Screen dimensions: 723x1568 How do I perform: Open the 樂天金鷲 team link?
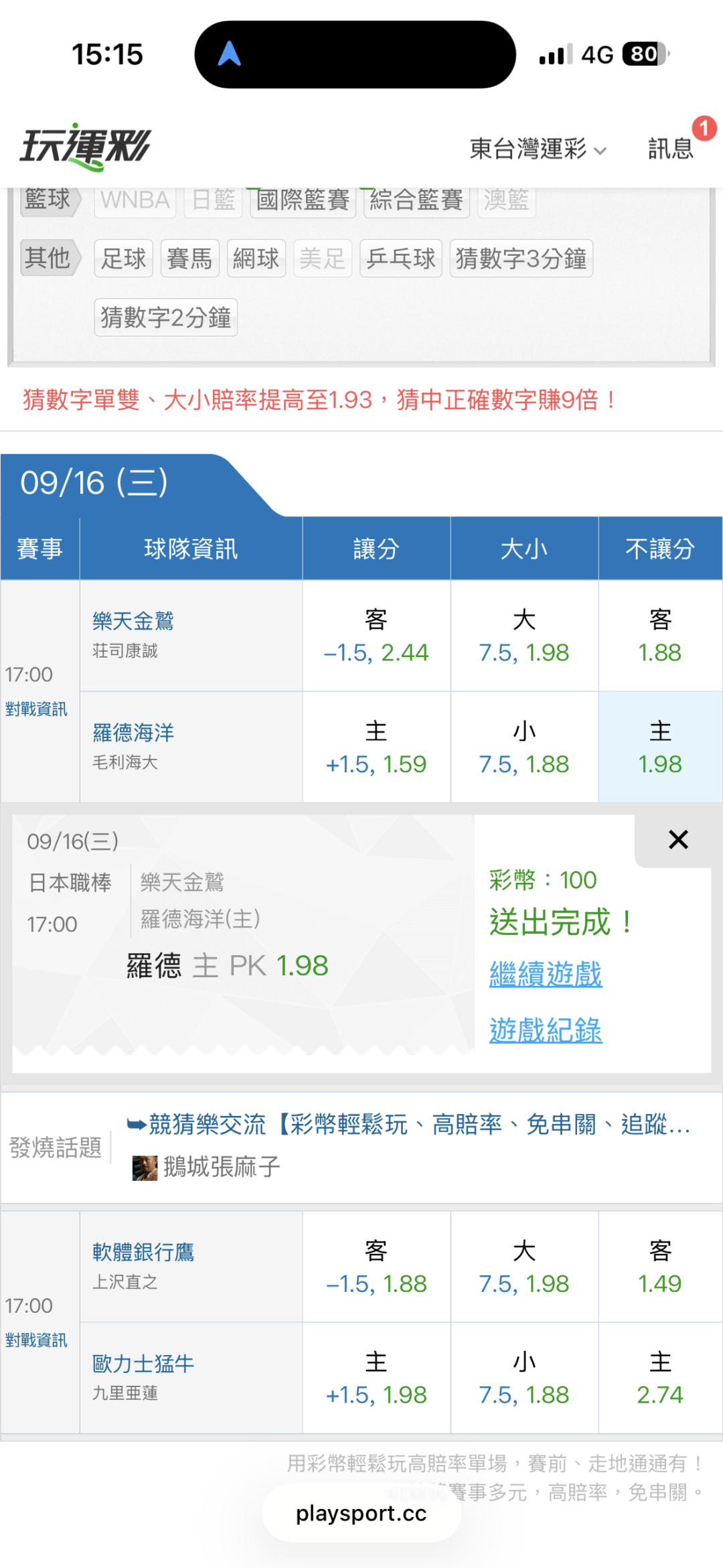click(x=133, y=621)
